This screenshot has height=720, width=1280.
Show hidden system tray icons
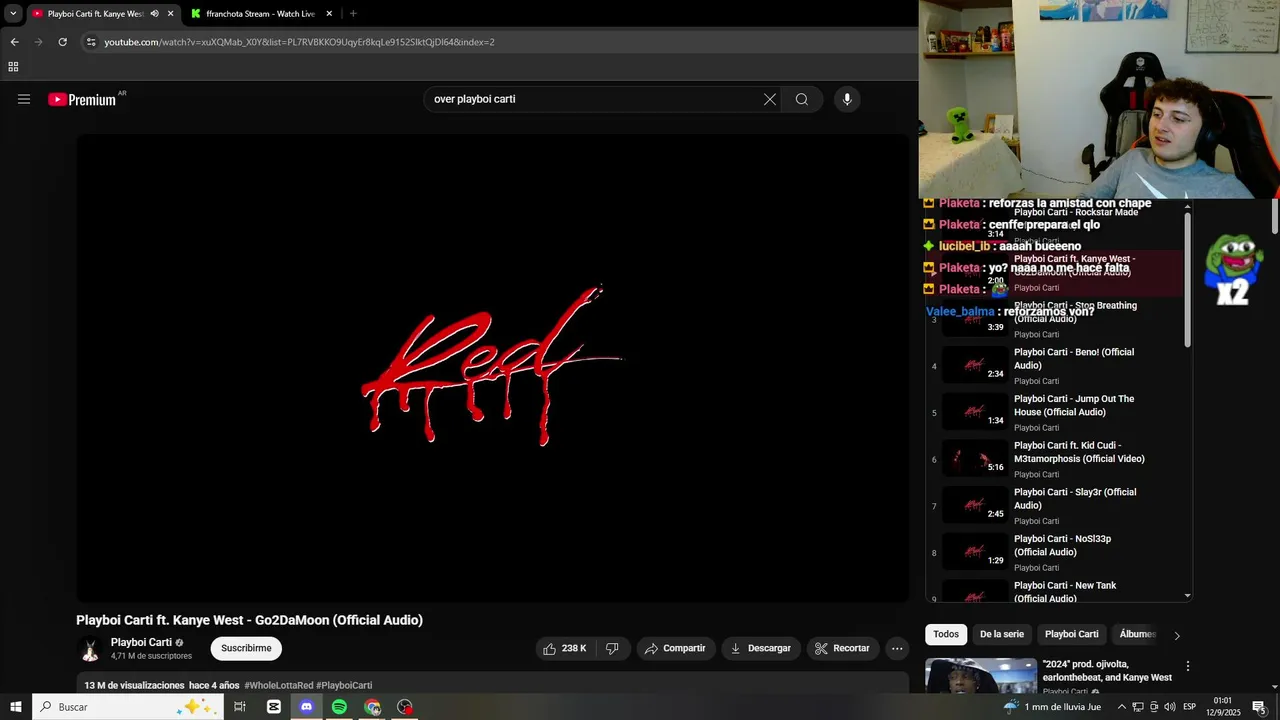coord(1121,707)
